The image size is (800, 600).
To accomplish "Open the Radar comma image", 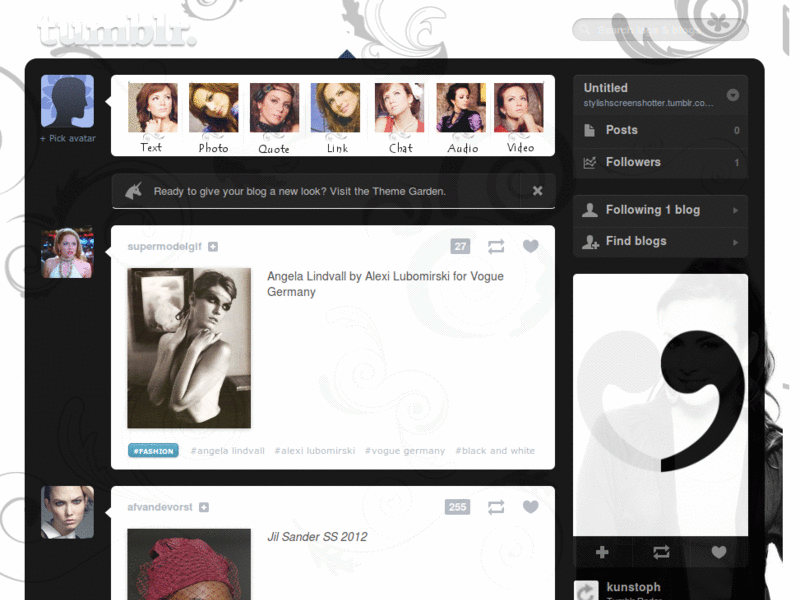I will click(x=661, y=405).
